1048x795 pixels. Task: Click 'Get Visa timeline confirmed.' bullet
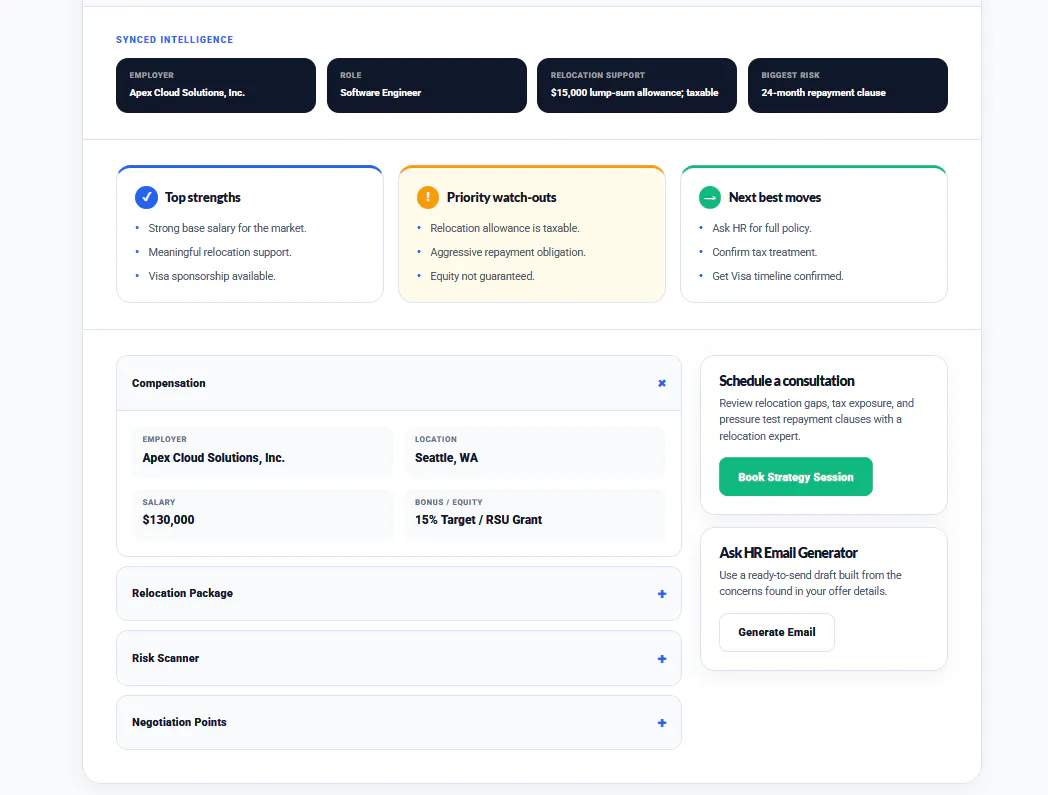(778, 276)
